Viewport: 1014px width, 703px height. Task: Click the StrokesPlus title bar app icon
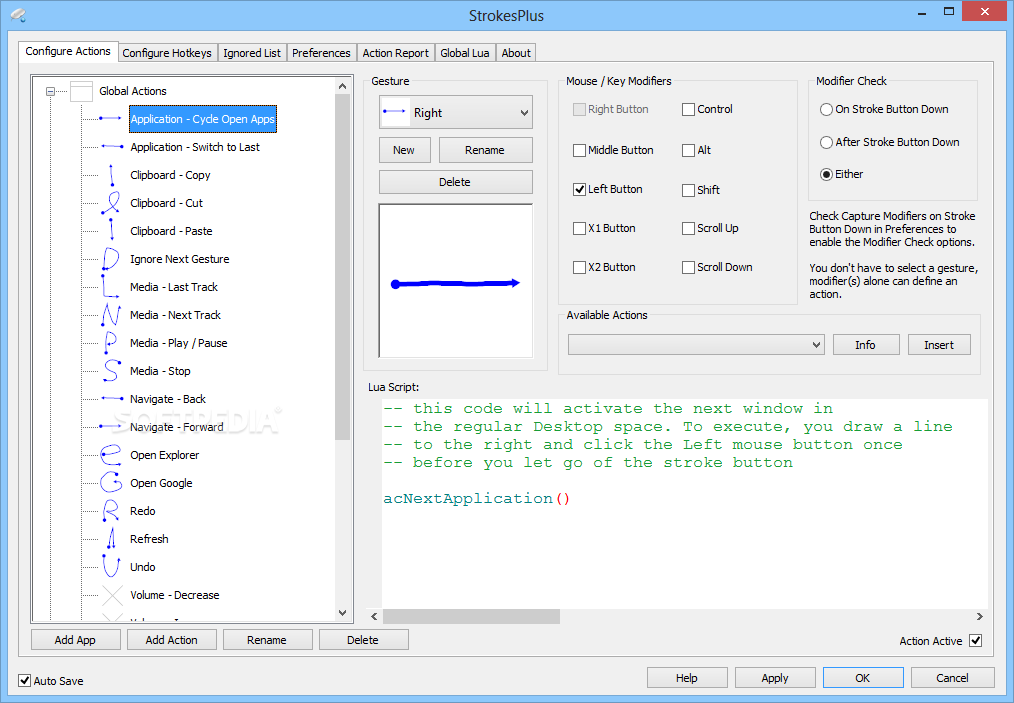click(x=18, y=15)
